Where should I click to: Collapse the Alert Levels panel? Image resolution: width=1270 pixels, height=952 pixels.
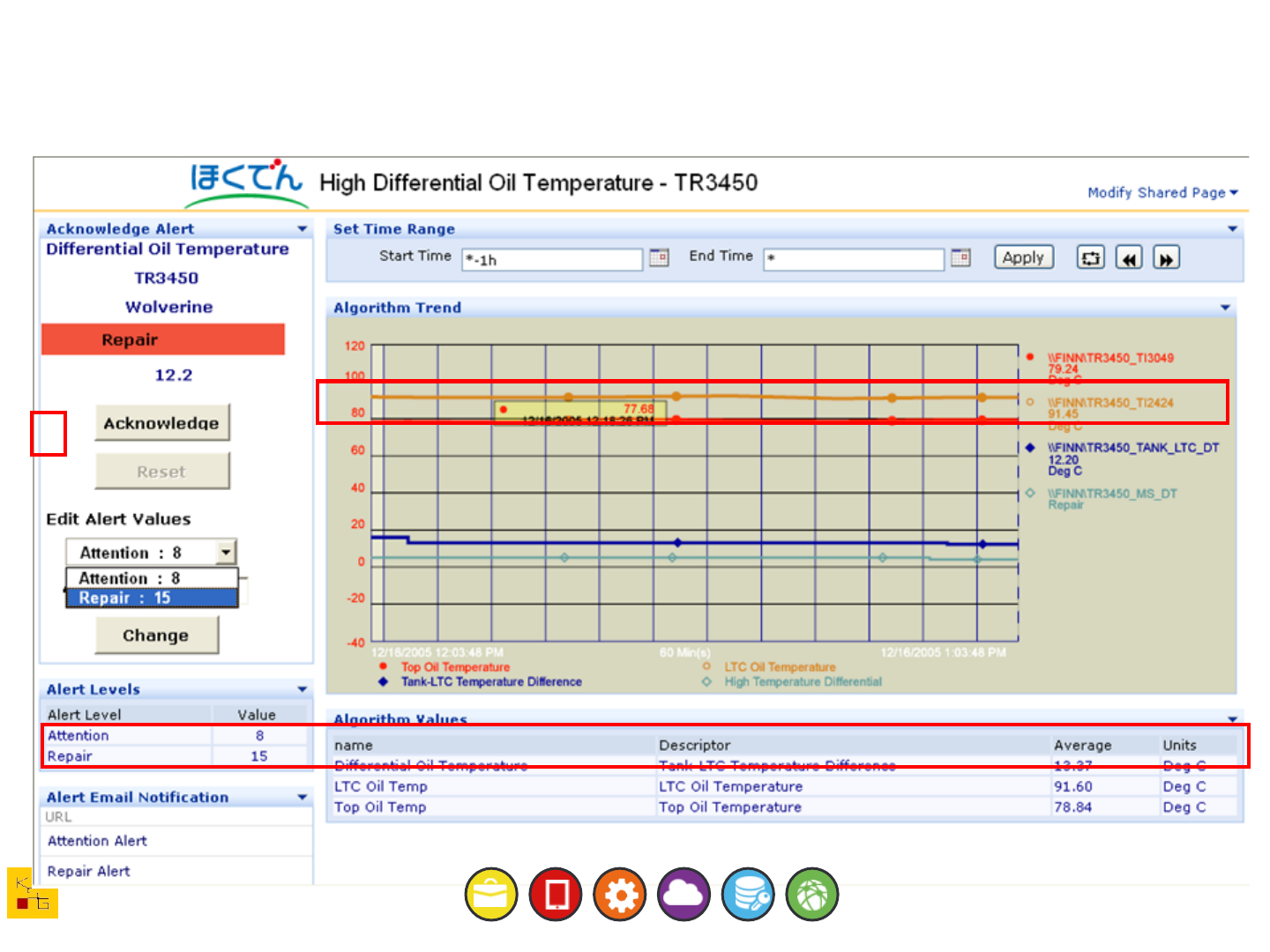303,689
